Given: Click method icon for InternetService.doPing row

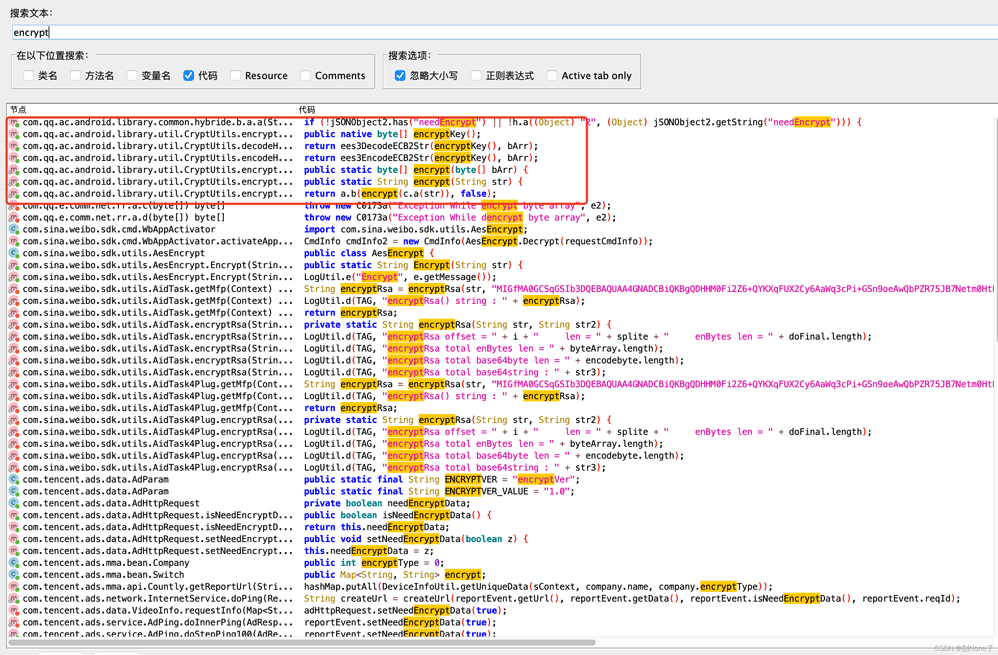Looking at the screenshot, I should click(14, 599).
